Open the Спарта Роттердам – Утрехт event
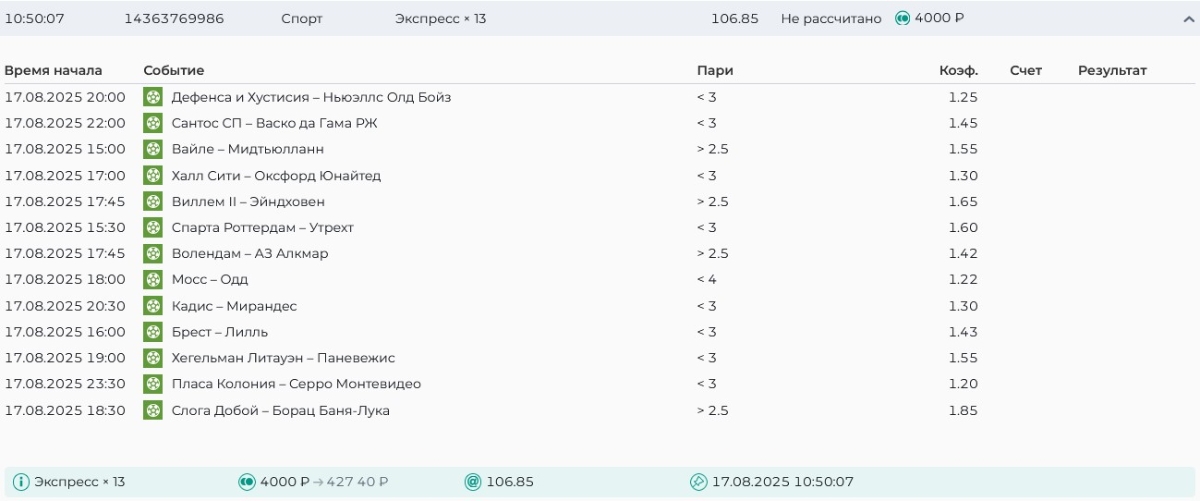Viewport: 1200px width, 501px height. pyautogui.click(x=262, y=227)
